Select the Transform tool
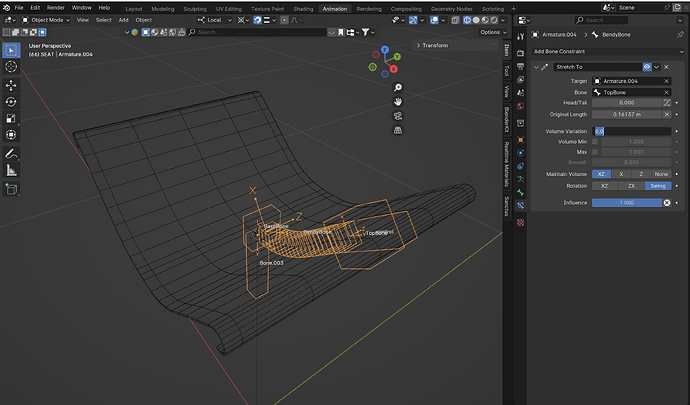This screenshot has height=405, width=690. pos(11,135)
